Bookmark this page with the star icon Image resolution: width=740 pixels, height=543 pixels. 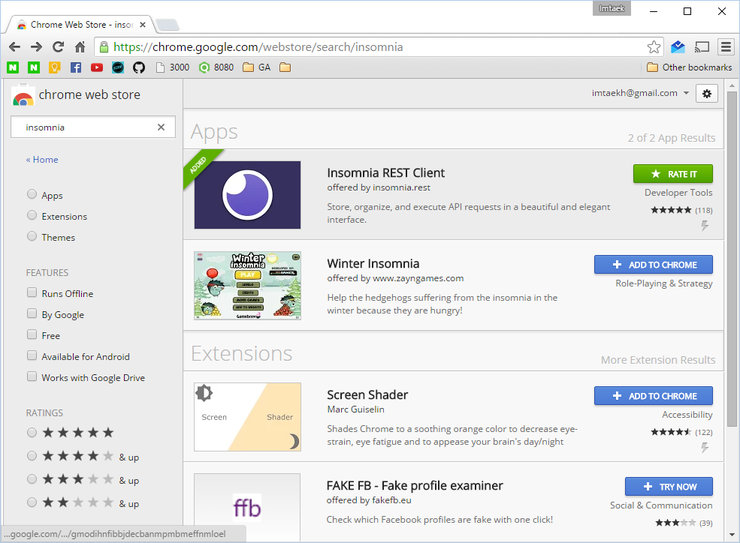point(654,47)
